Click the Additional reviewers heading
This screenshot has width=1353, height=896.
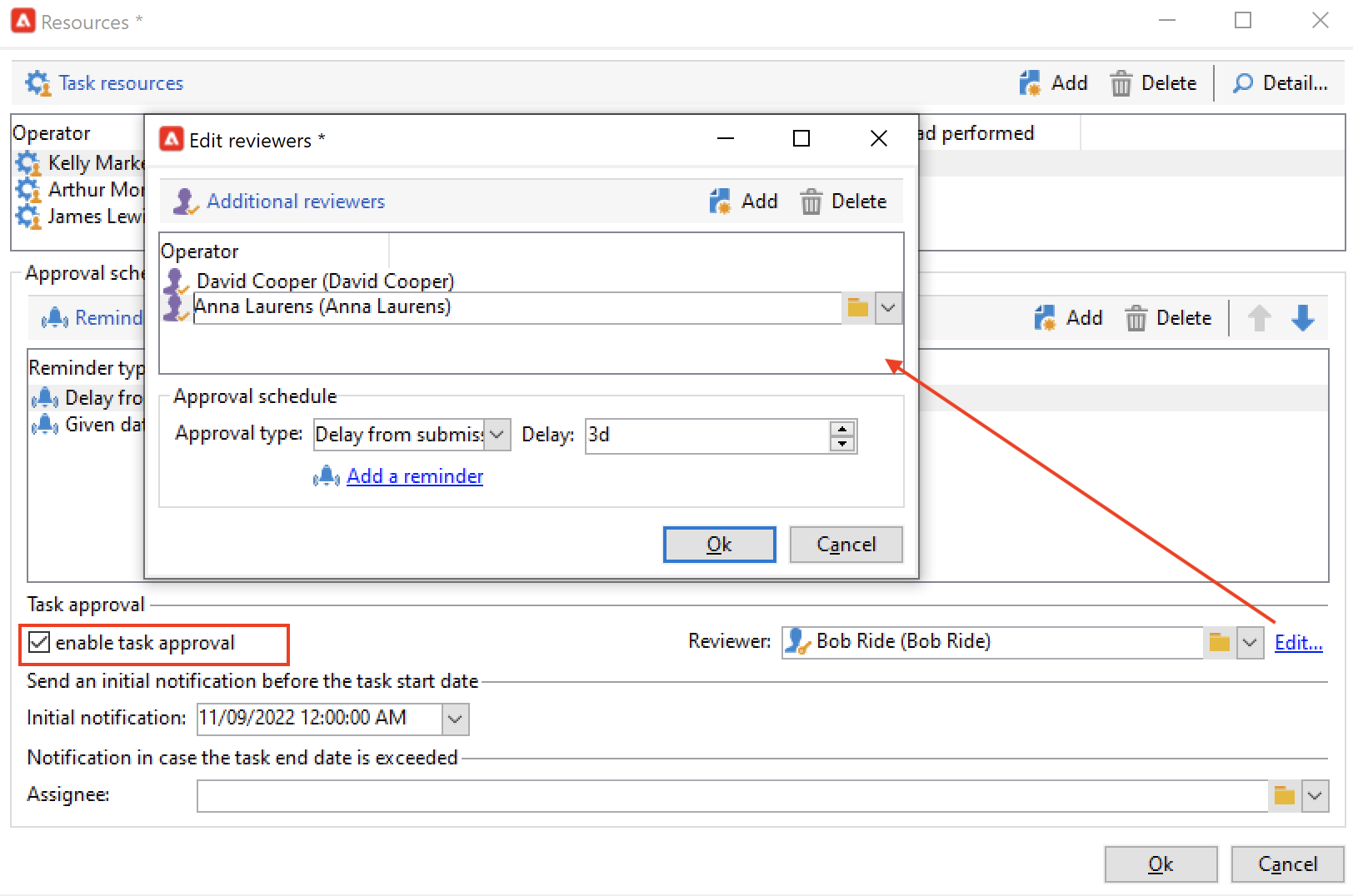click(296, 202)
